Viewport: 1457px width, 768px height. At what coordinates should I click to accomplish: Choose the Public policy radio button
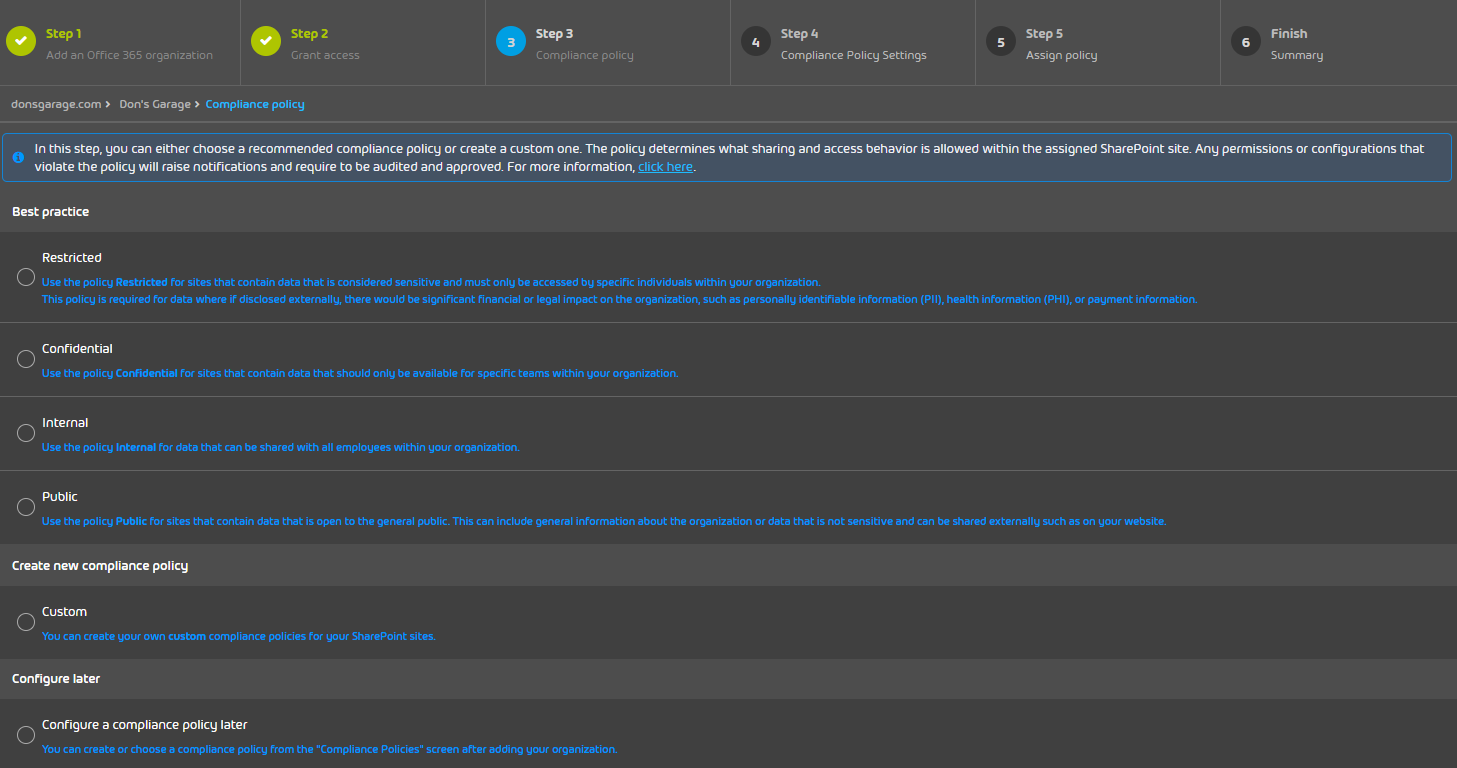pos(26,507)
